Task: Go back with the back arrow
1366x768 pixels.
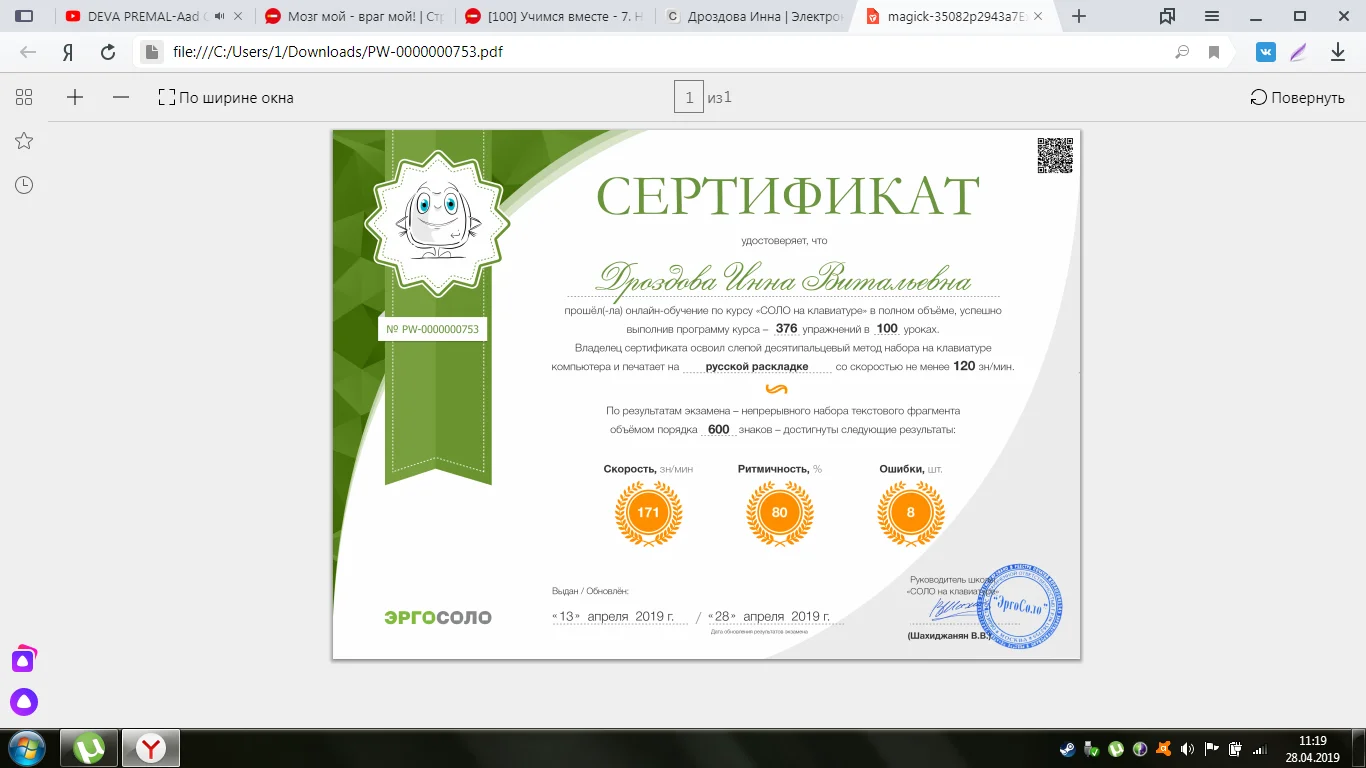Action: pyautogui.click(x=28, y=52)
